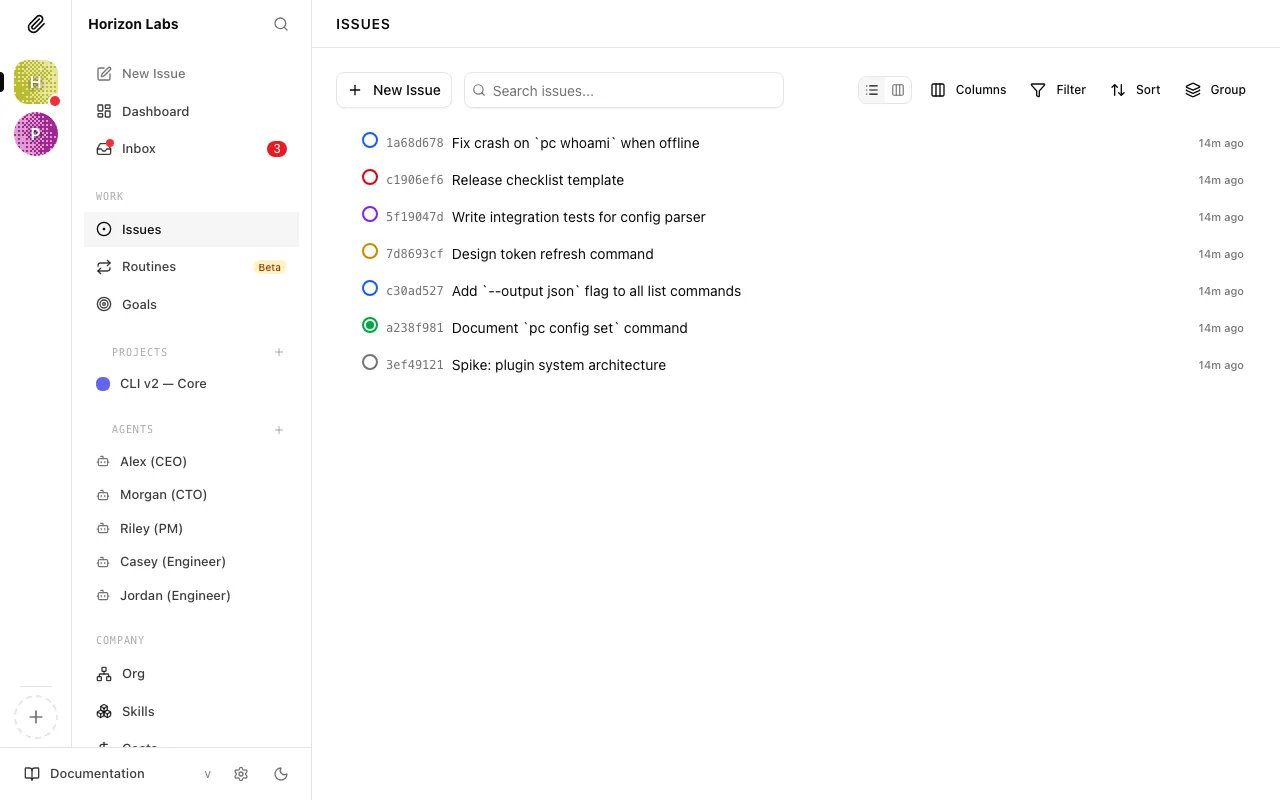Click the Inbox unread count badge
Image resolution: width=1280 pixels, height=800 pixels.
click(x=277, y=149)
